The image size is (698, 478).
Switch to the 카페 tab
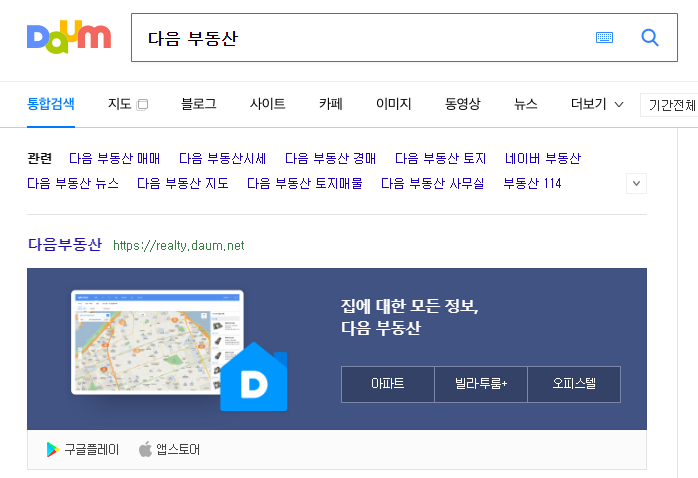coord(331,104)
